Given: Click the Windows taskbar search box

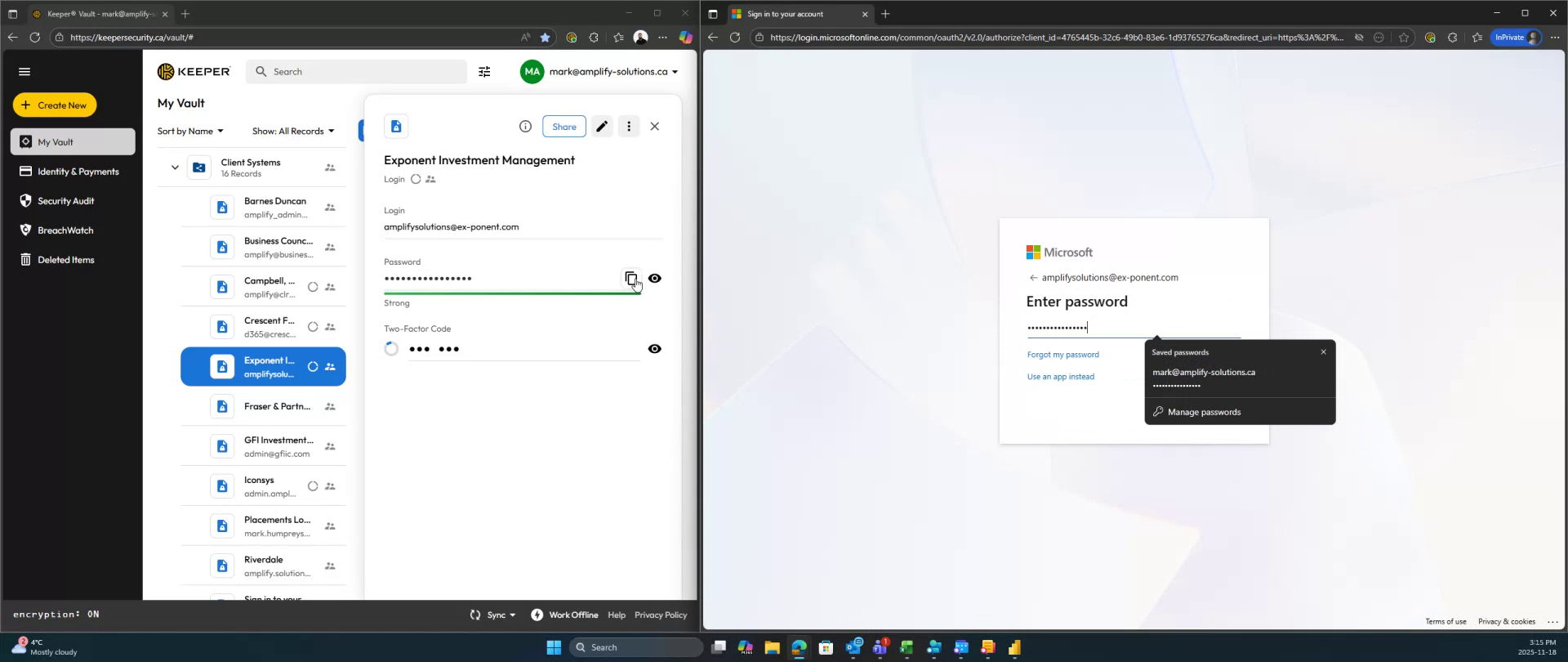Looking at the screenshot, I should pyautogui.click(x=636, y=647).
